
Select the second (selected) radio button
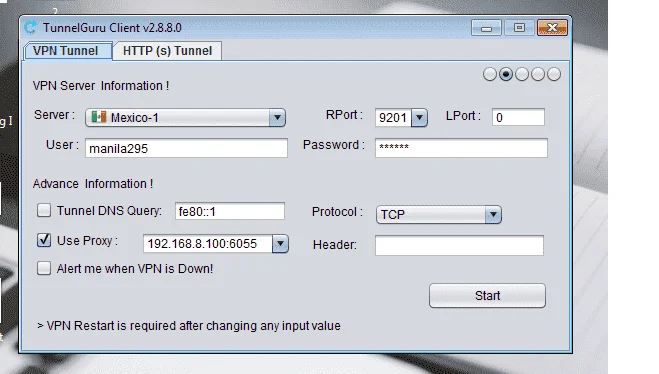click(x=506, y=74)
